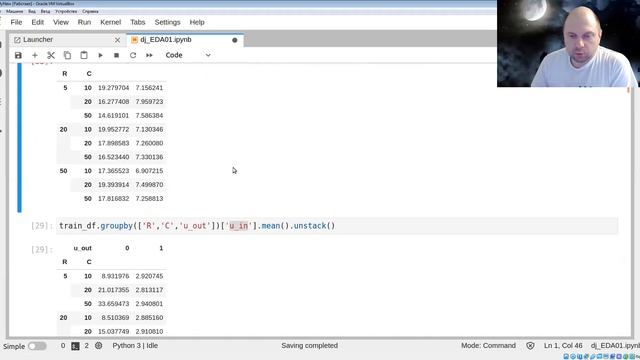Viewport: 640px width, 360px height.
Task: Click table value 17.365523
Action: point(113,171)
